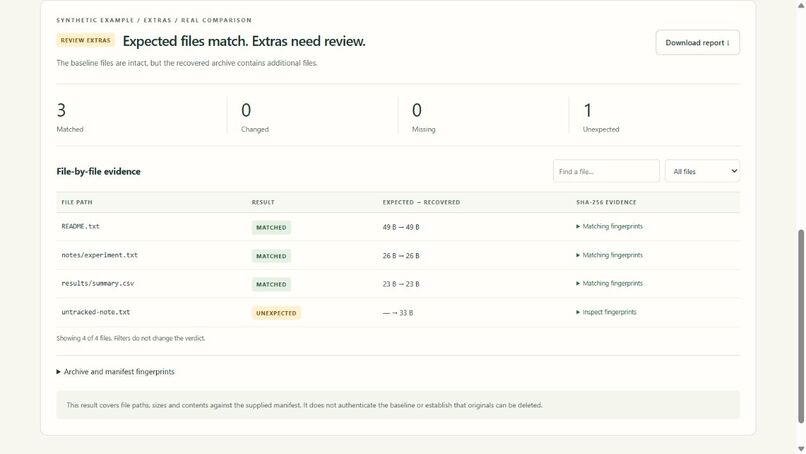
Task: Focus the Find a file search field
Action: (x=606, y=171)
